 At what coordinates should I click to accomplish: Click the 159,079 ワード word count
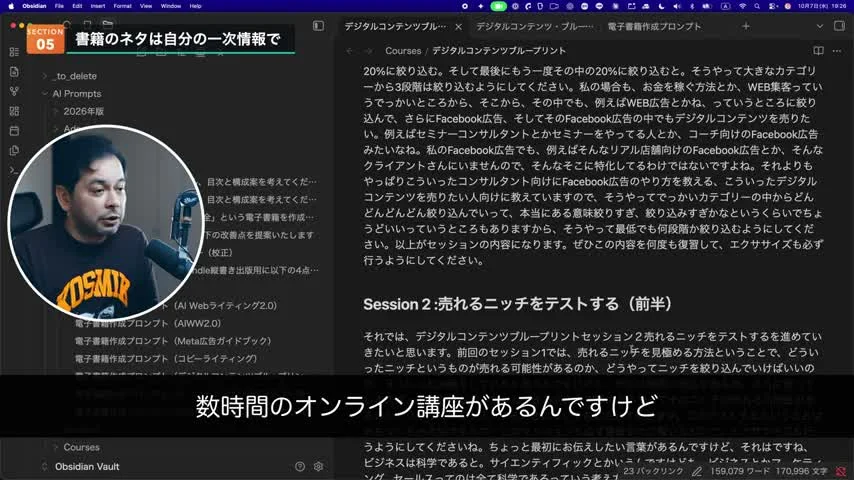[x=739, y=471]
